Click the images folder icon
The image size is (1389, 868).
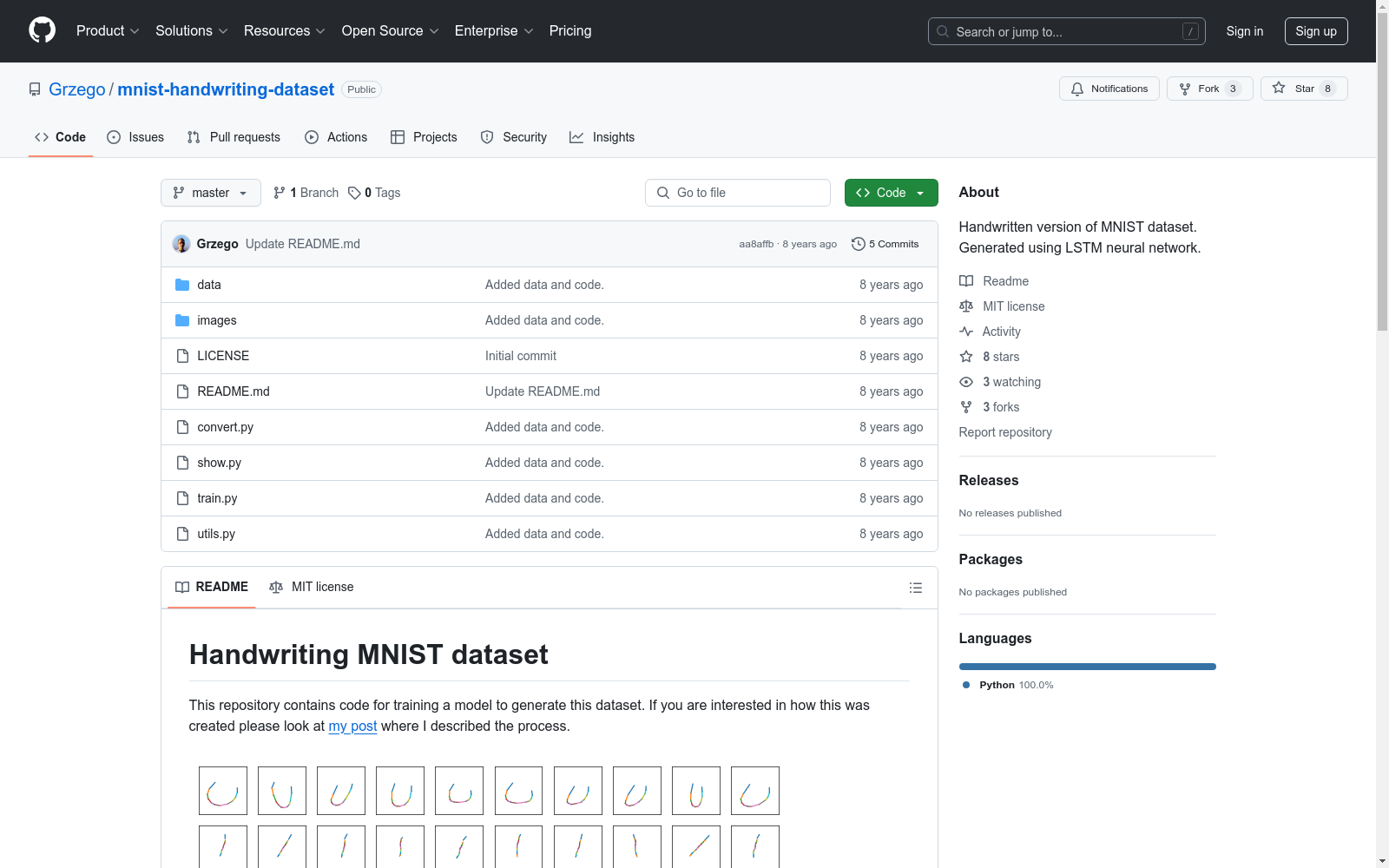tap(182, 320)
